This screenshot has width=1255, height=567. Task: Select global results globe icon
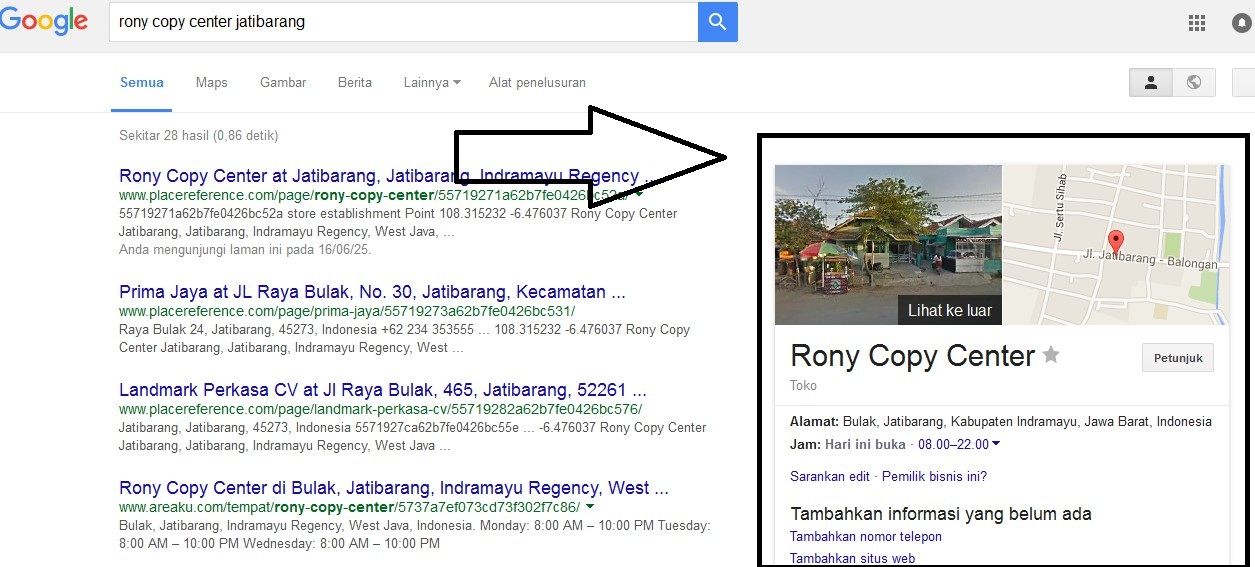click(1193, 83)
